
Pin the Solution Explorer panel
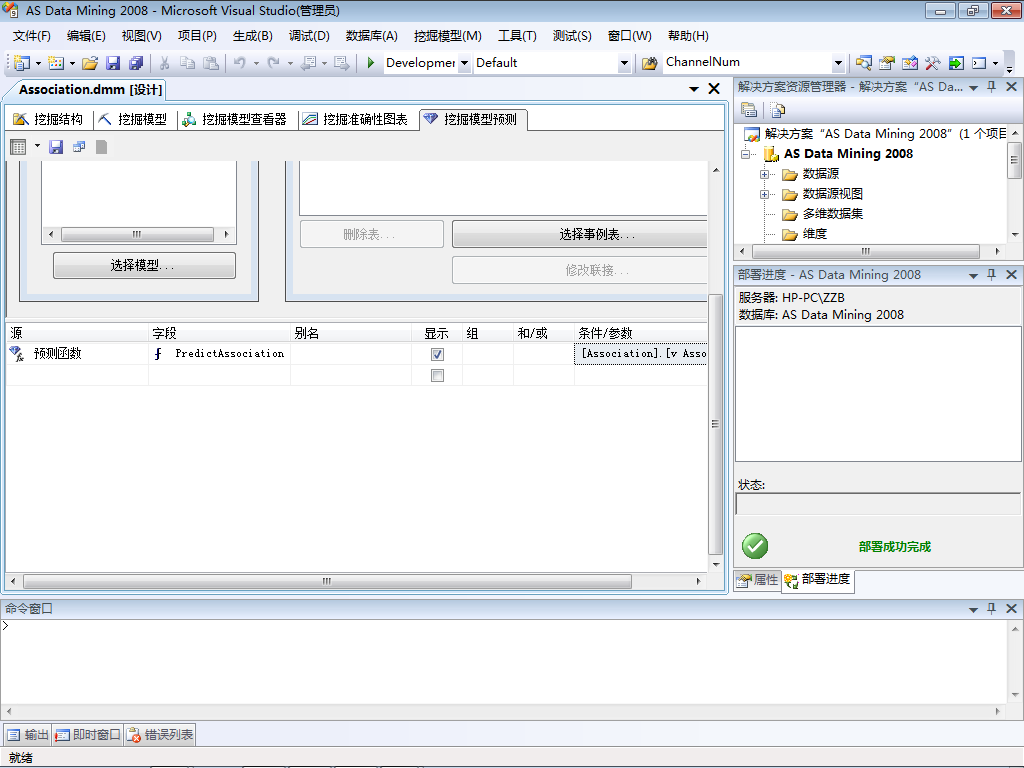[x=991, y=86]
